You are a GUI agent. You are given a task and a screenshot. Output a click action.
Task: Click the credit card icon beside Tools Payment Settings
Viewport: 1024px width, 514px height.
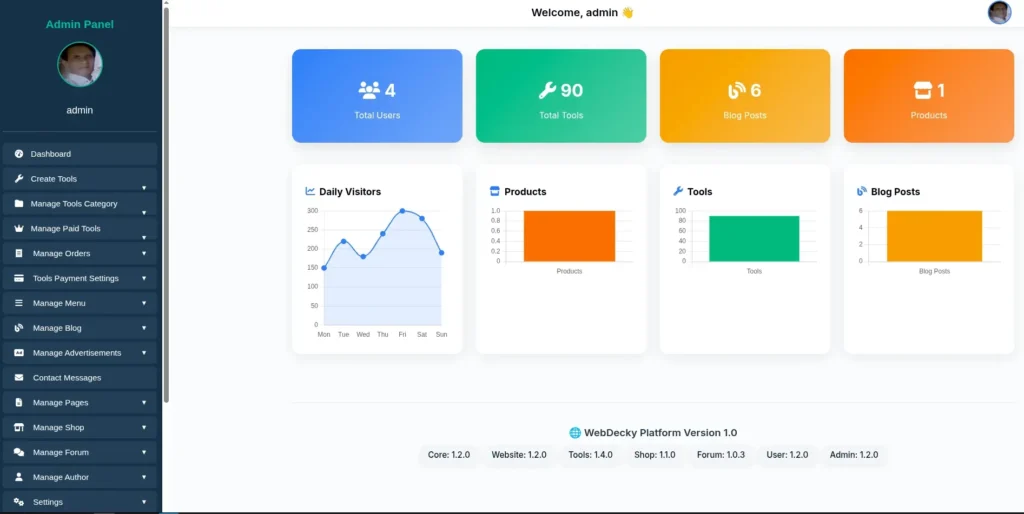coord(19,278)
